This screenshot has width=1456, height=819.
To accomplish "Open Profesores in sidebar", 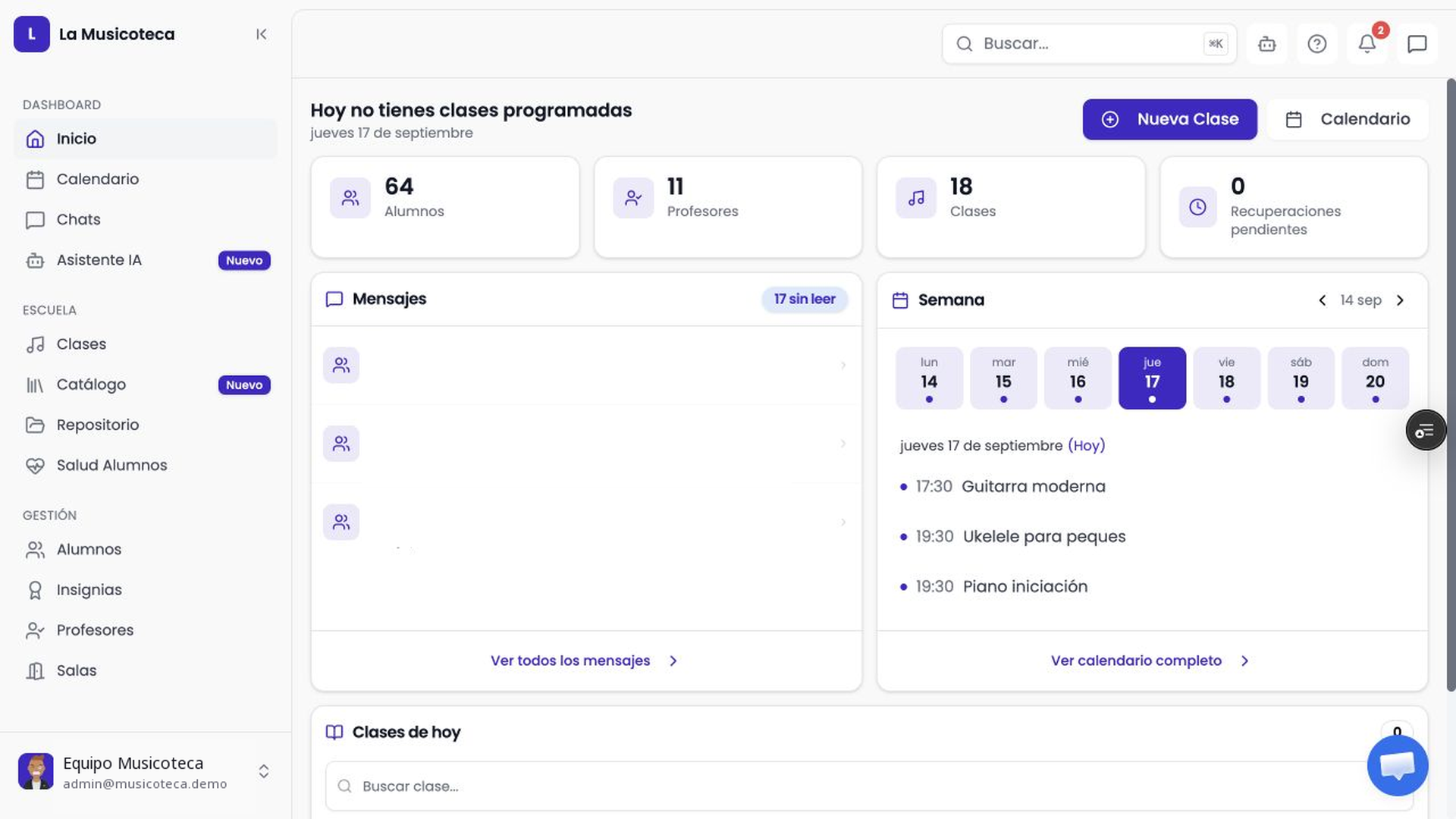I will click(x=146, y=630).
